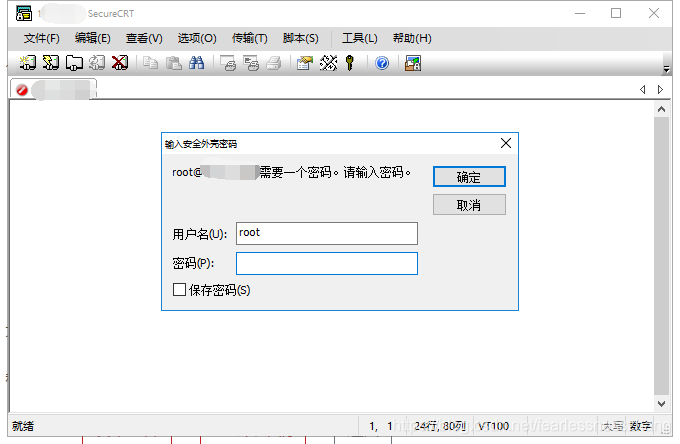Open the 查看(V) menu

[144, 38]
